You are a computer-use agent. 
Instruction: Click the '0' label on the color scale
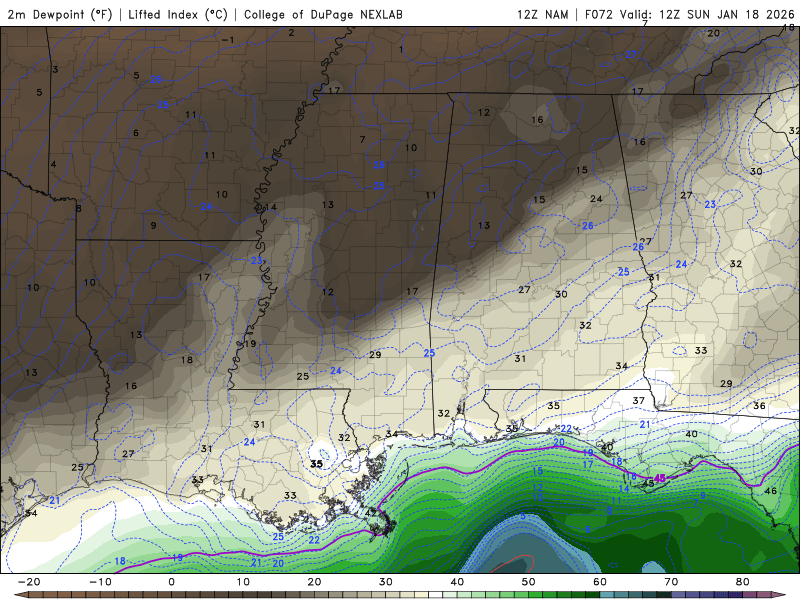pos(171,582)
